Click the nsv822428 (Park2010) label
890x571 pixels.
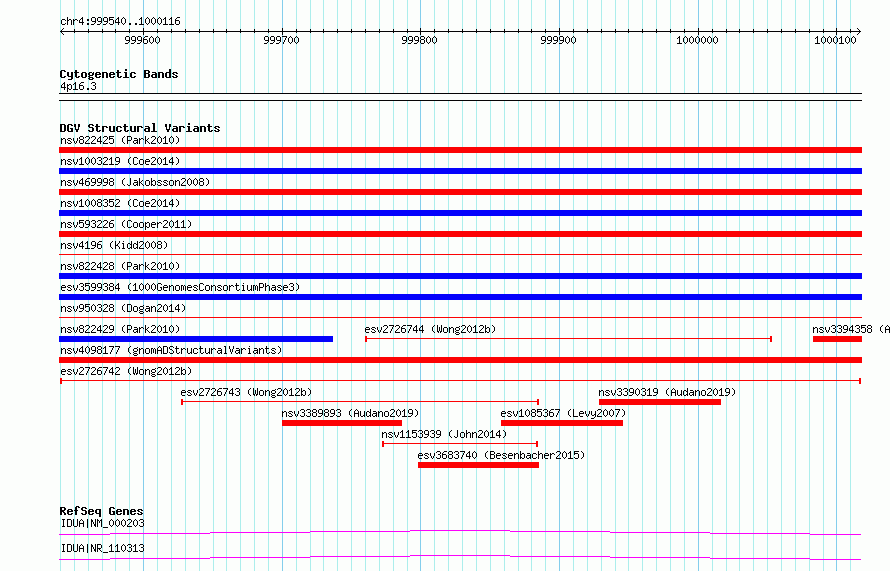120,266
